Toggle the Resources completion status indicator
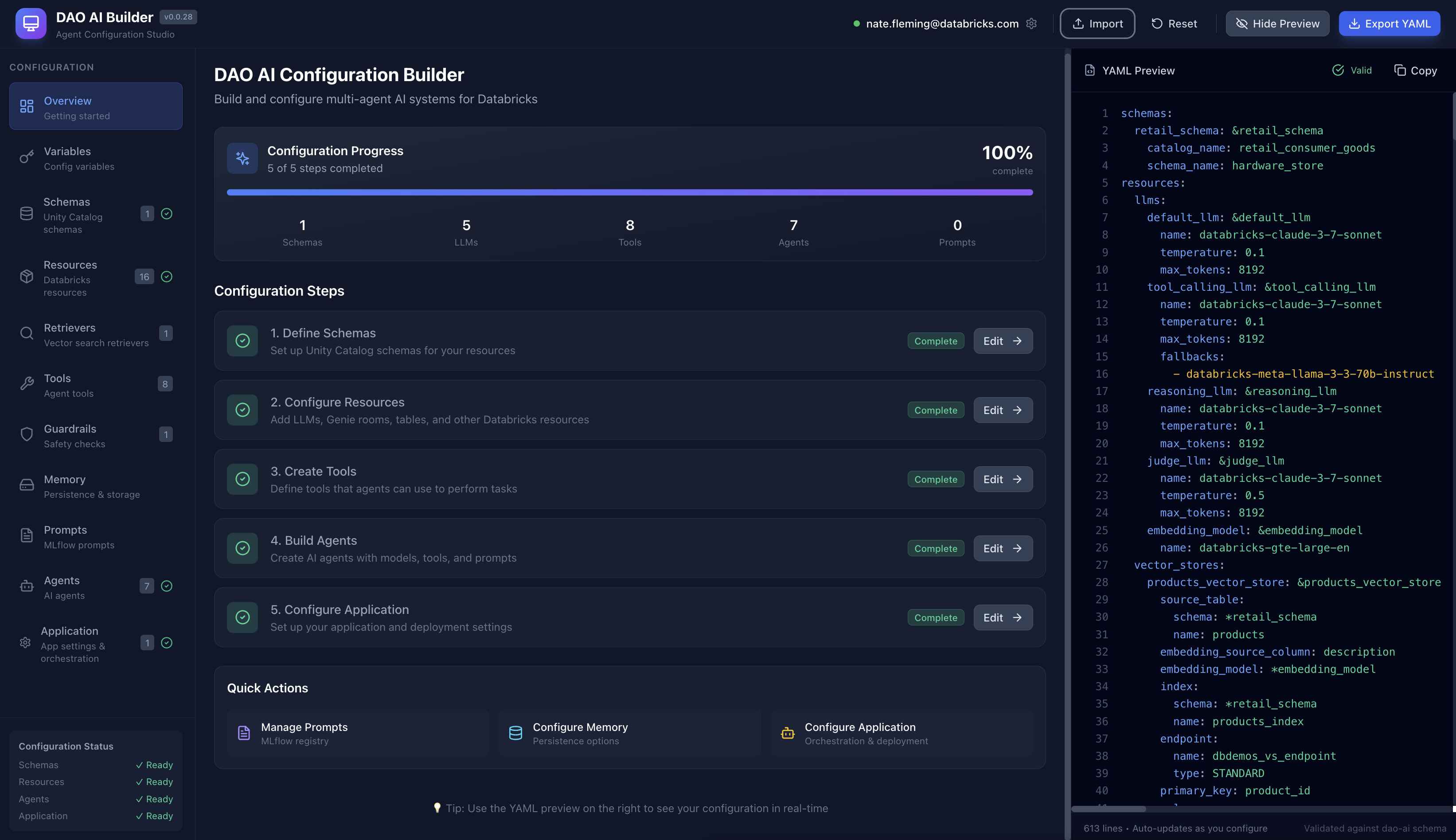Viewport: 1456px width, 840px height. pos(167,277)
